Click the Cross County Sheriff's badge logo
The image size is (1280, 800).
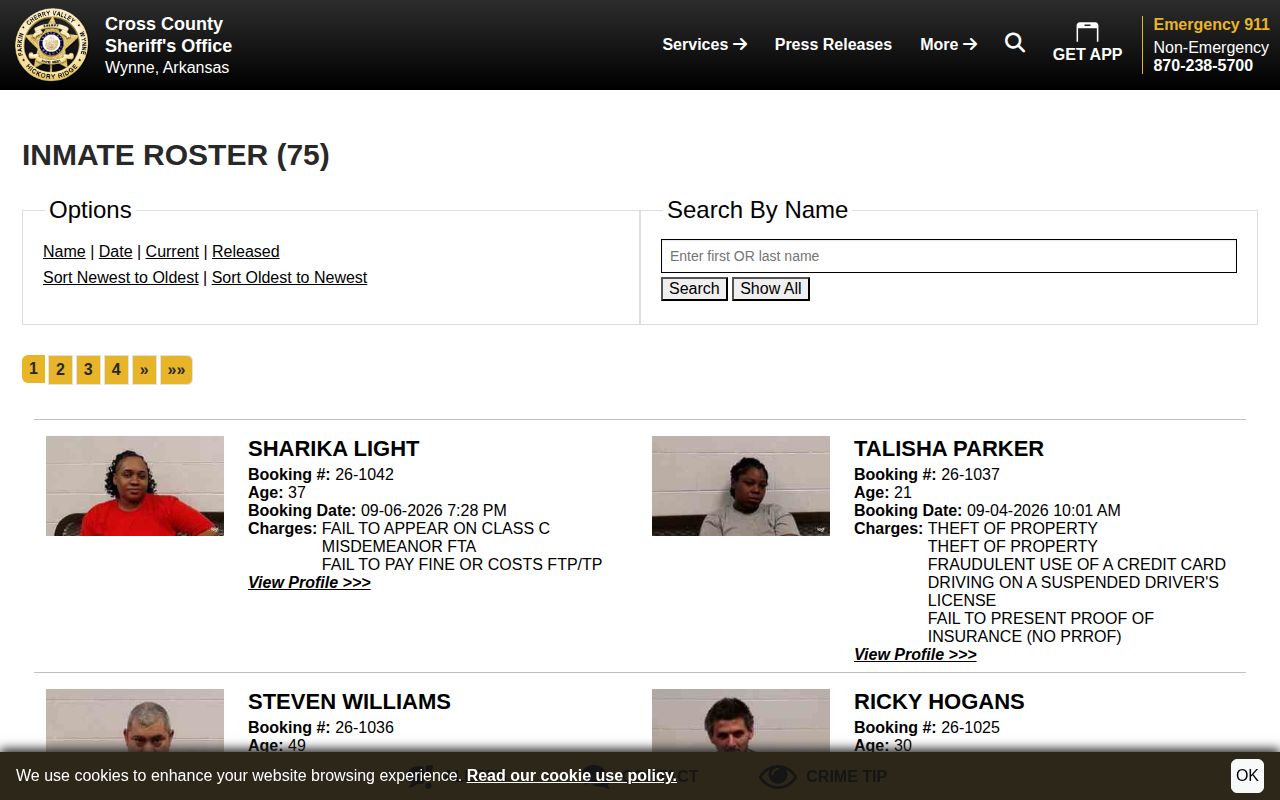[x=52, y=44]
